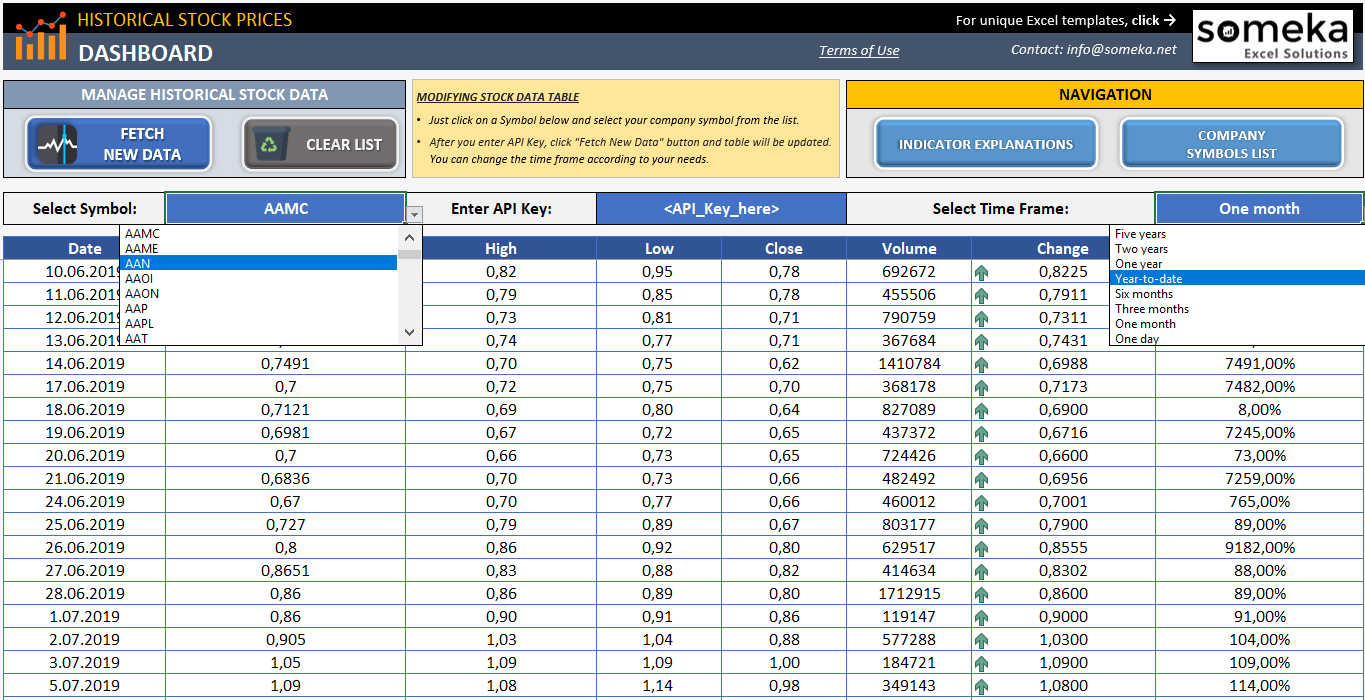Choose AAN from the symbol list

point(259,264)
